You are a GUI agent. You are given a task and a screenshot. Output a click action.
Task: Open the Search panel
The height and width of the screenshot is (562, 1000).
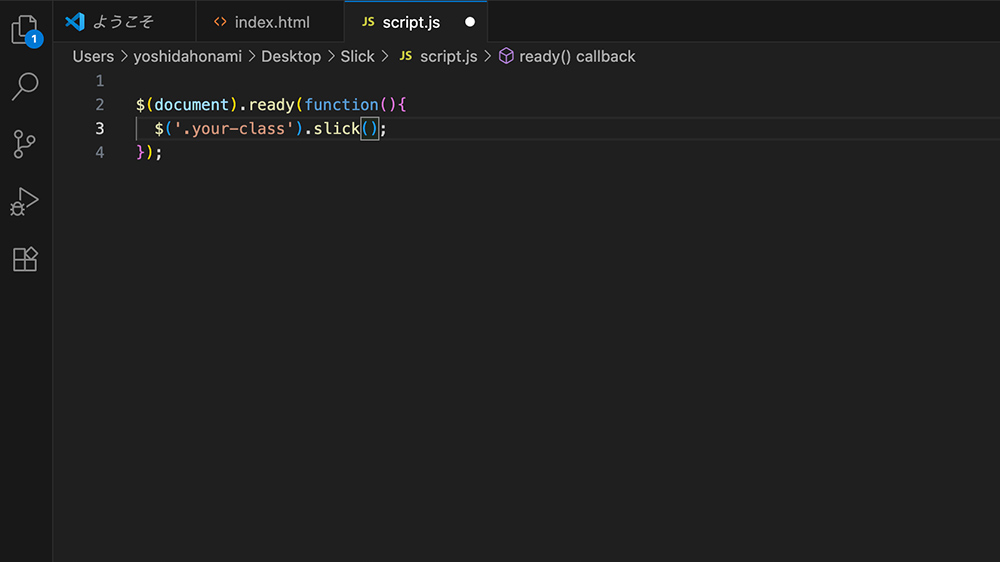26,87
